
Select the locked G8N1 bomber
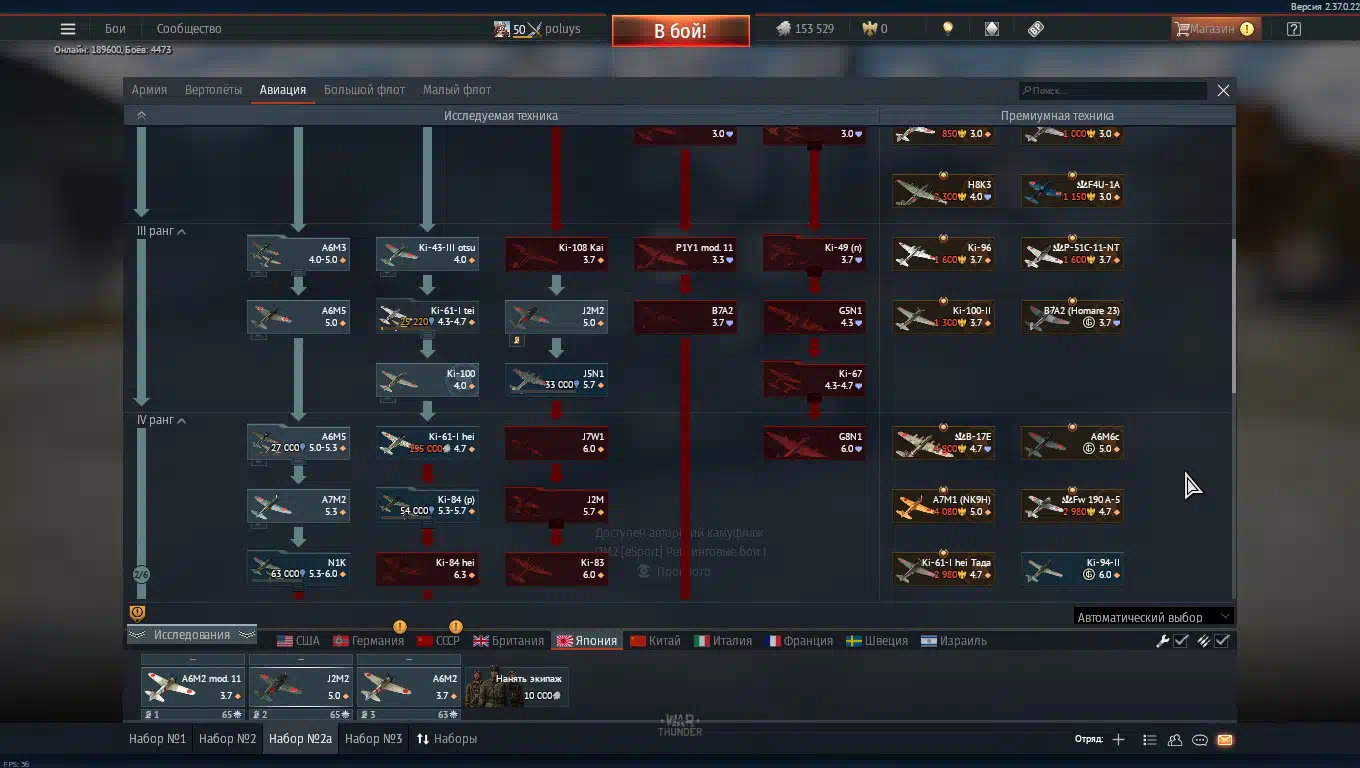(x=814, y=443)
